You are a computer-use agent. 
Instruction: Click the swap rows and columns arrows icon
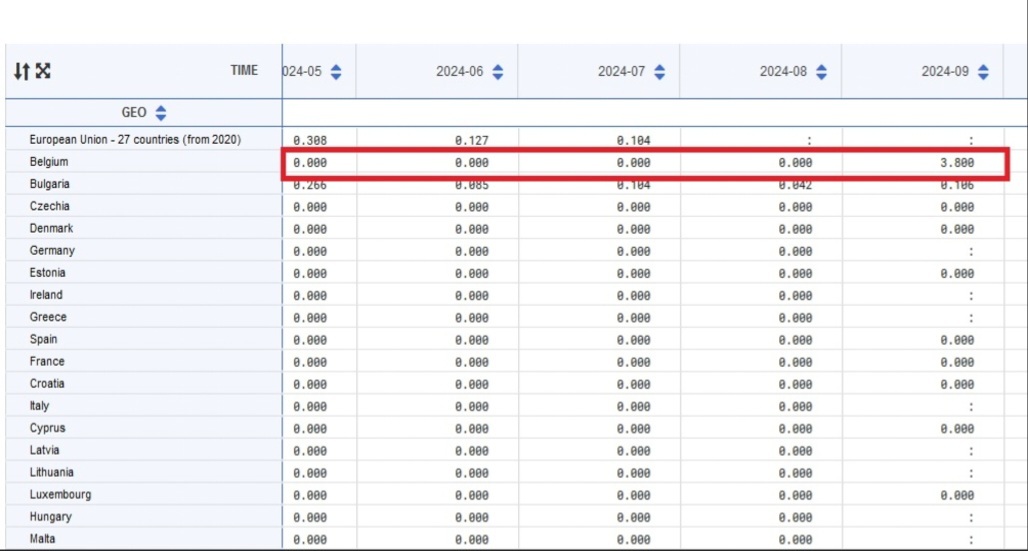pyautogui.click(x=22, y=71)
